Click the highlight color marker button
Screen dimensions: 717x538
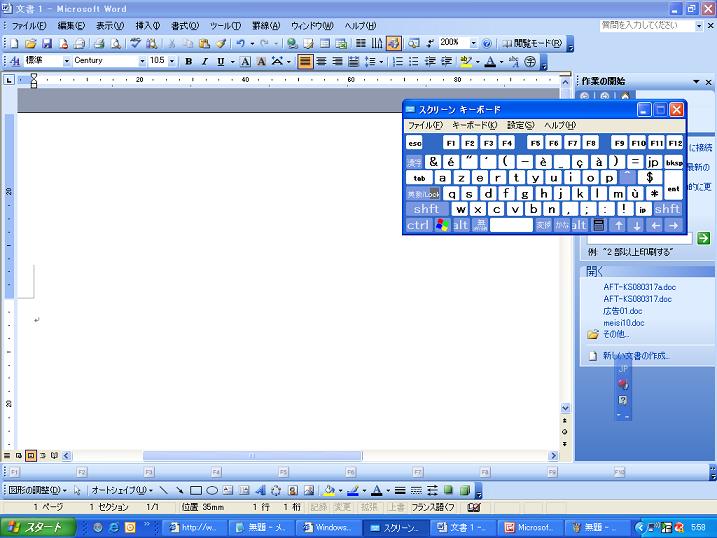[466, 61]
